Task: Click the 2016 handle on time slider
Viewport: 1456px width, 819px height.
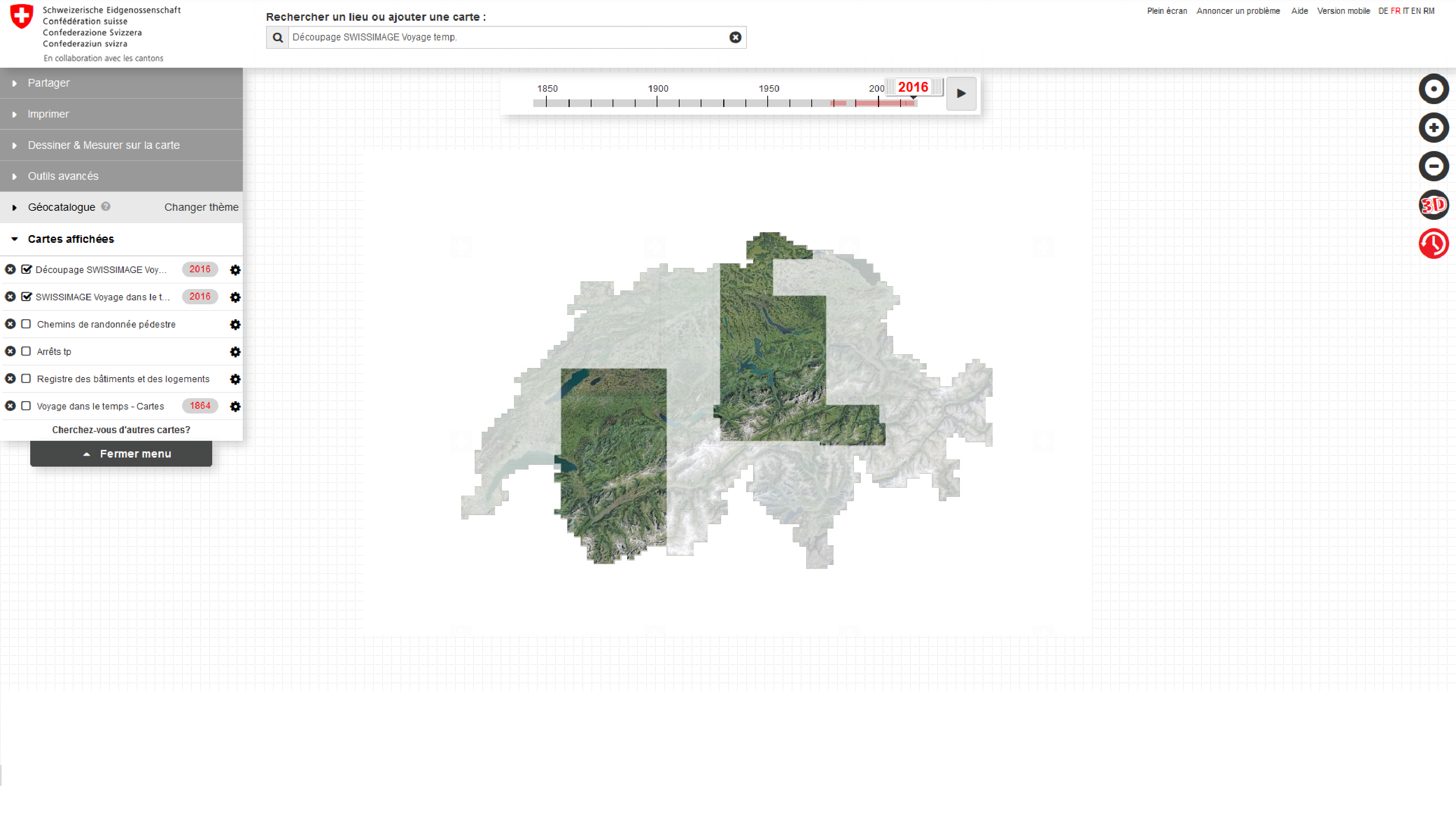Action: [x=913, y=87]
